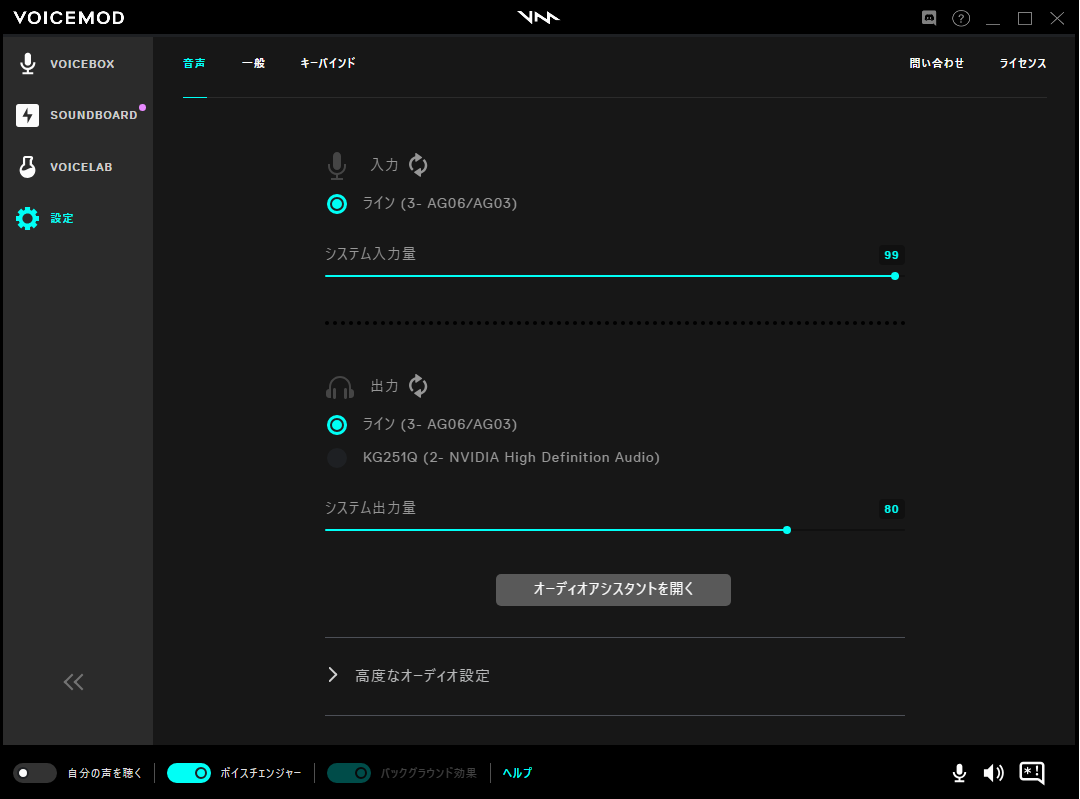Click the VOICEMOD title logo text

coord(69,18)
